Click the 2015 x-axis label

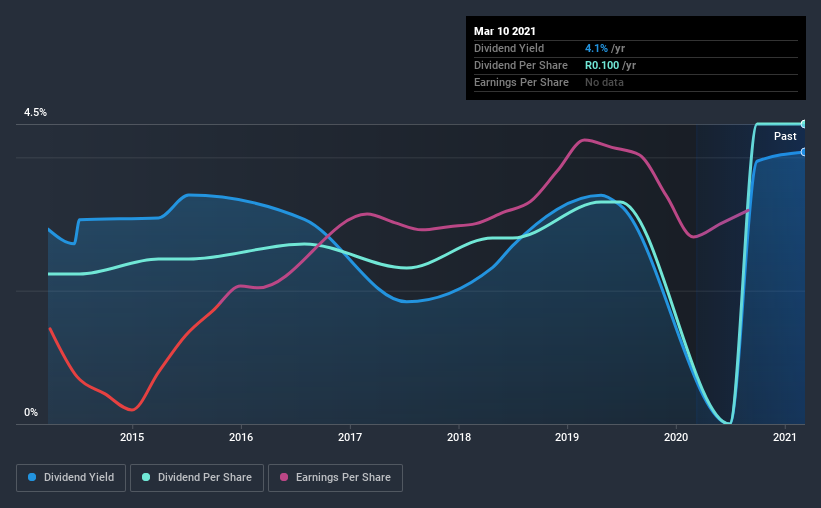132,437
